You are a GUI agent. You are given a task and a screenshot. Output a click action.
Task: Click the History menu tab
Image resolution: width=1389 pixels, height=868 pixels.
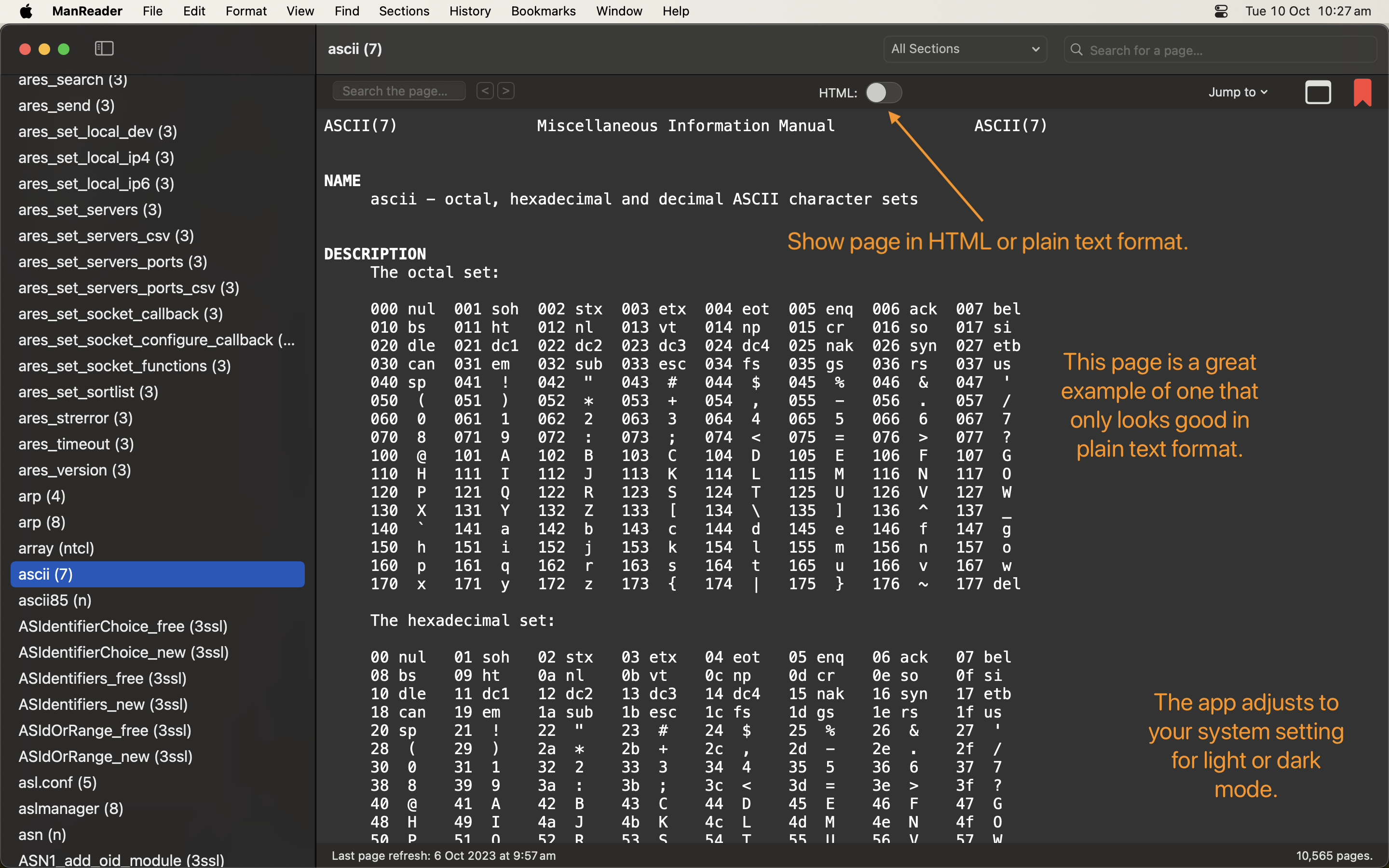tap(468, 11)
